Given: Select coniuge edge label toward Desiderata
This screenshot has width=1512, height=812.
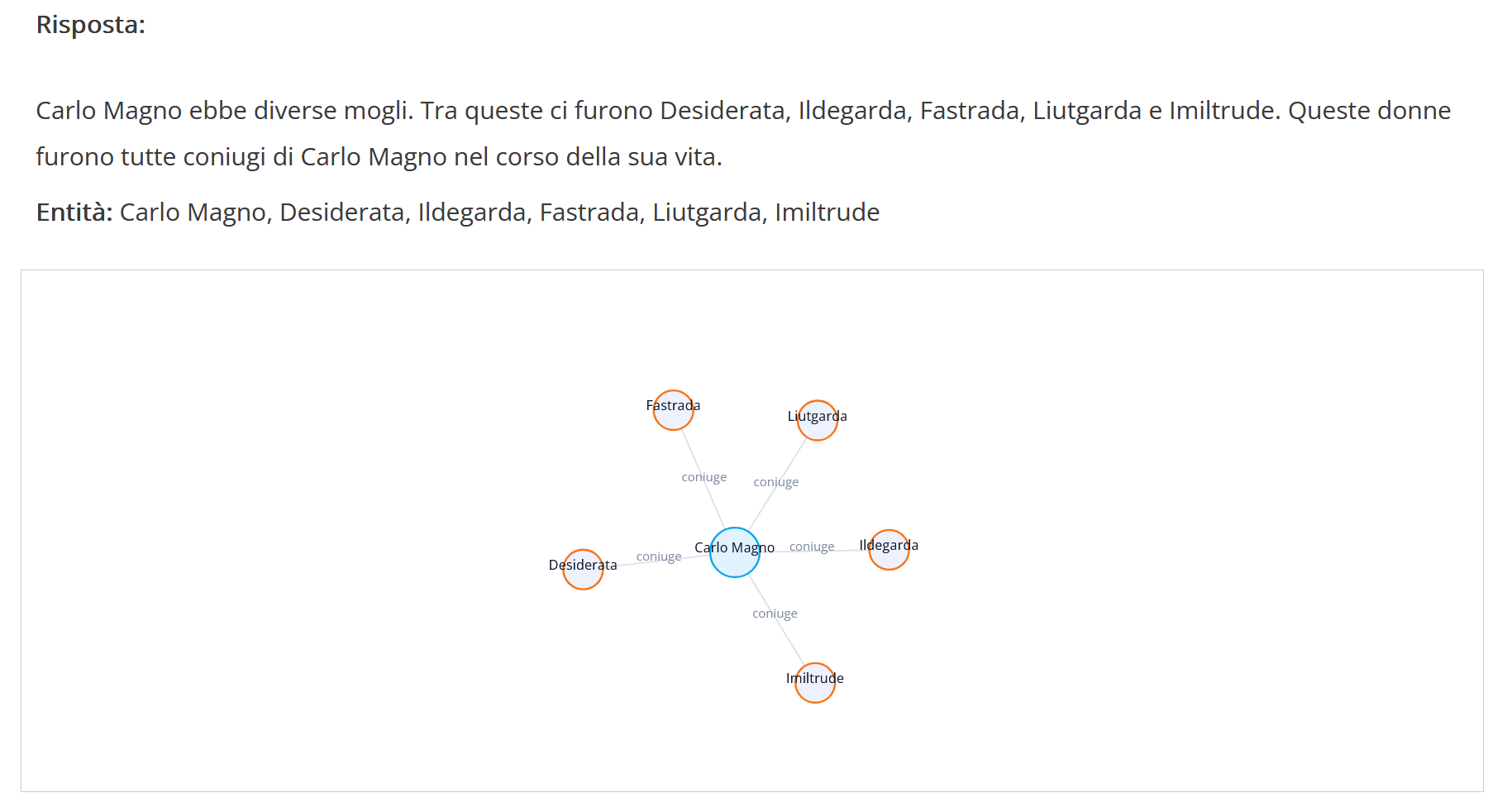Looking at the screenshot, I should [x=658, y=556].
